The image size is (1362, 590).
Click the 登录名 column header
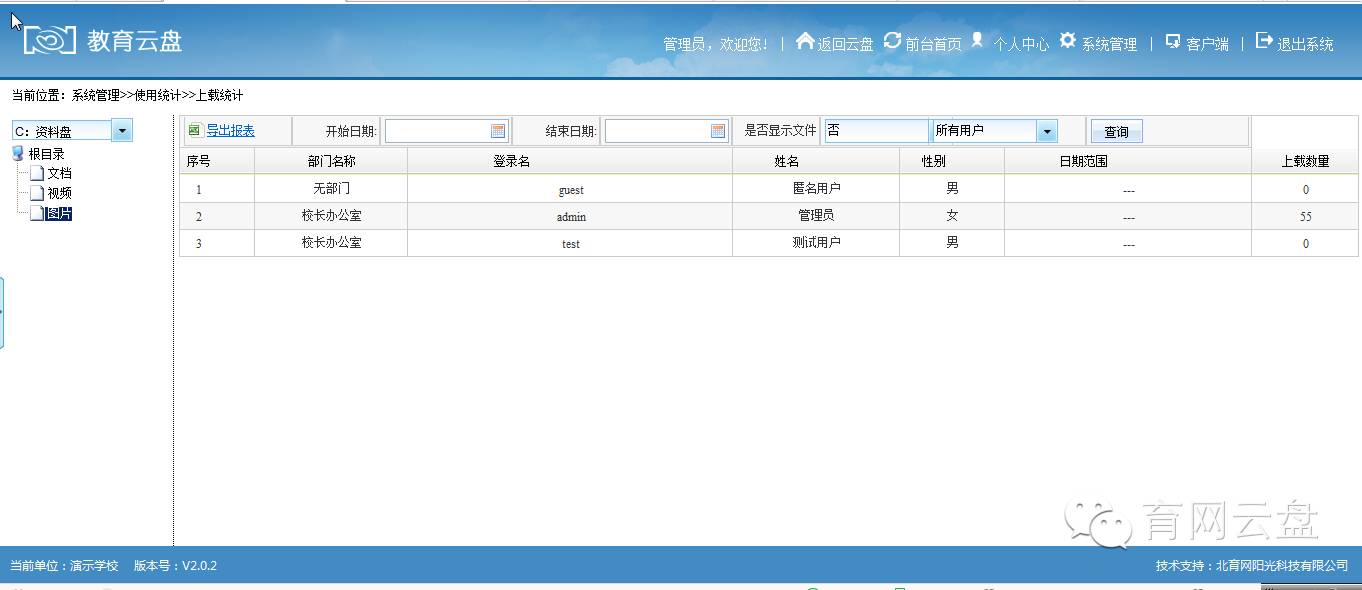coord(570,161)
